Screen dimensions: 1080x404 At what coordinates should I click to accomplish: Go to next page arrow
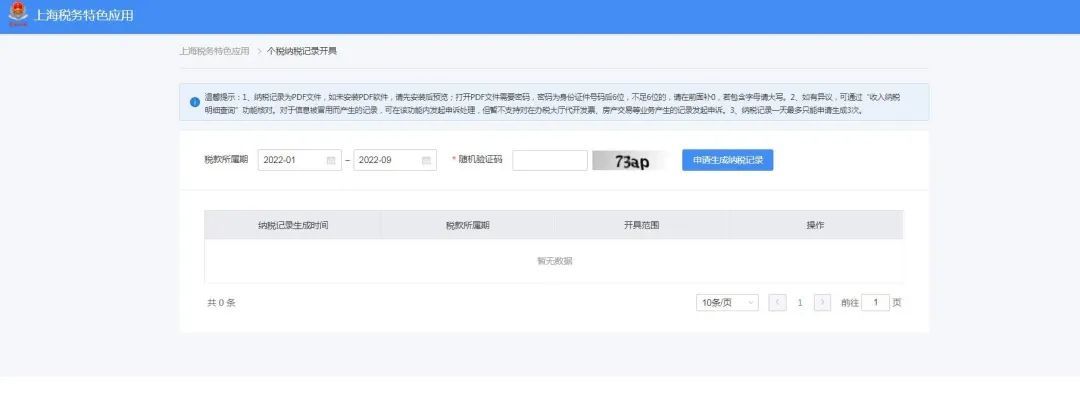(822, 302)
